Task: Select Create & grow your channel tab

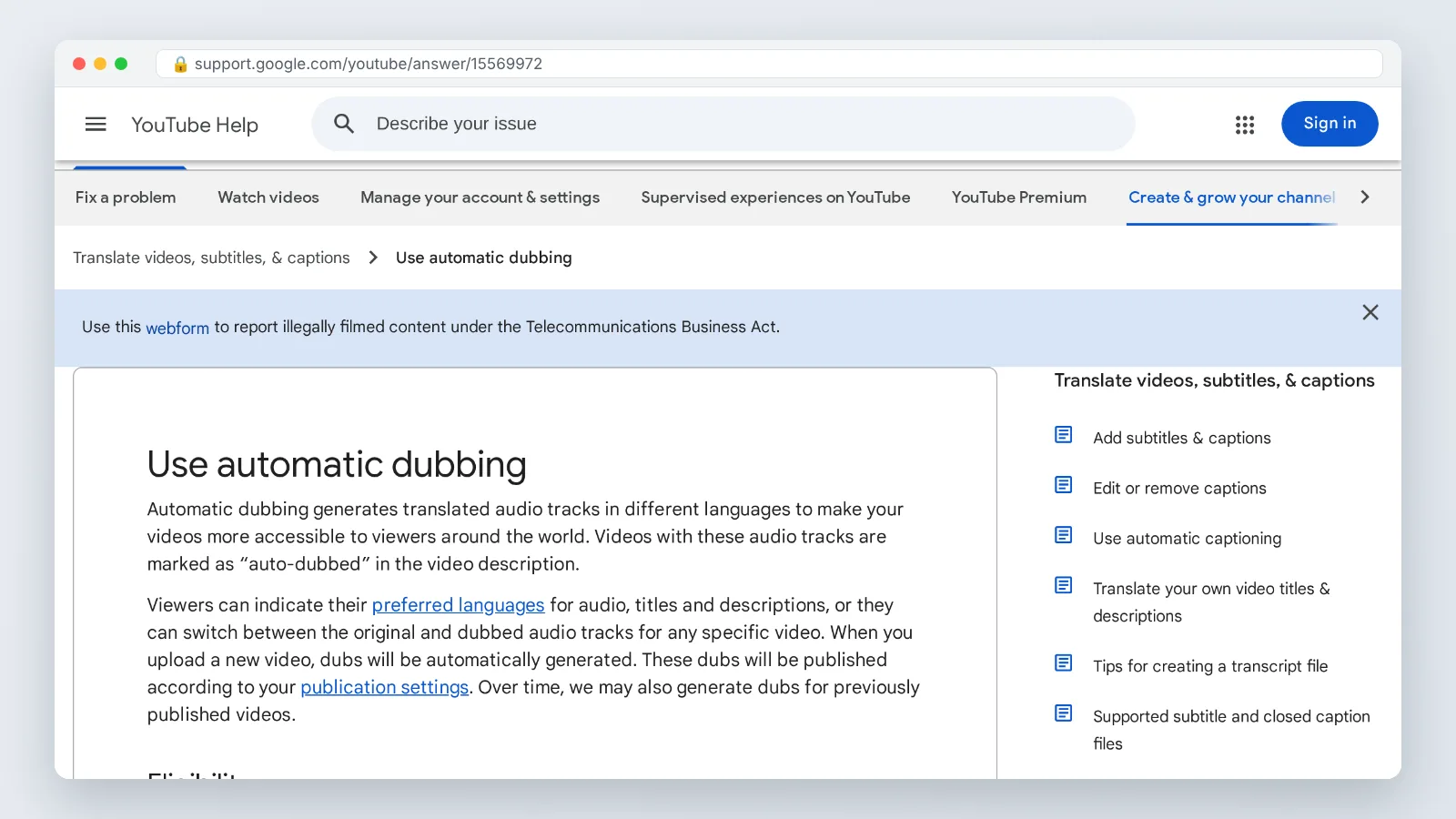Action: pyautogui.click(x=1232, y=197)
